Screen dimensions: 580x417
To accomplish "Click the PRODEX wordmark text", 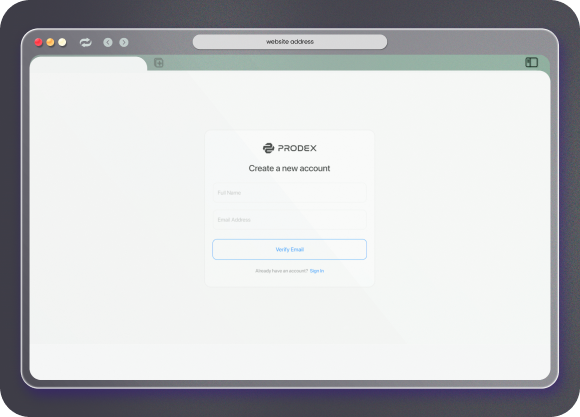I will [297, 148].
